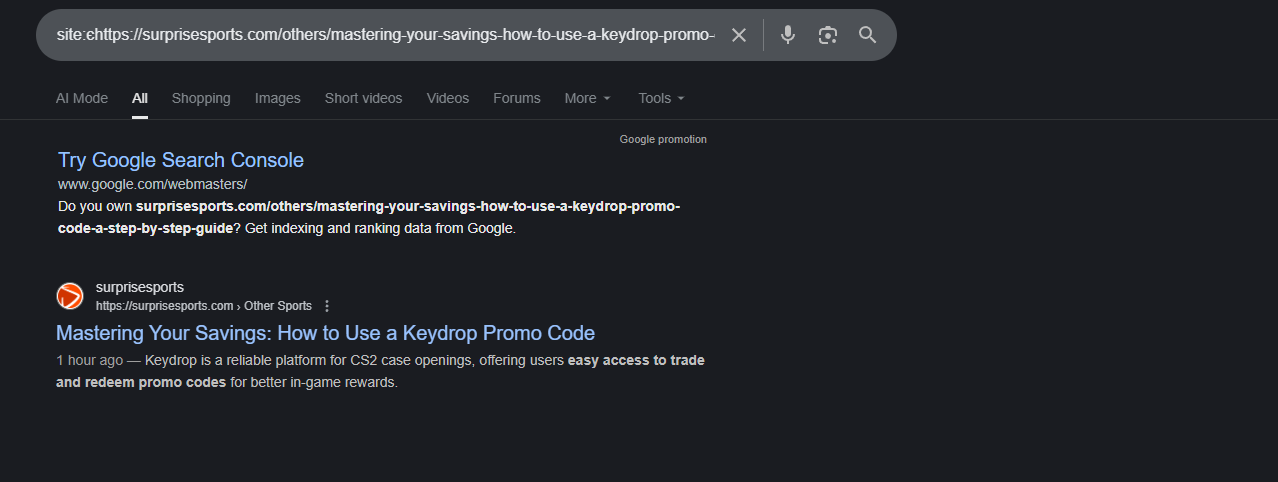
Task: Submit search with magnifying glass icon
Action: pos(867,35)
